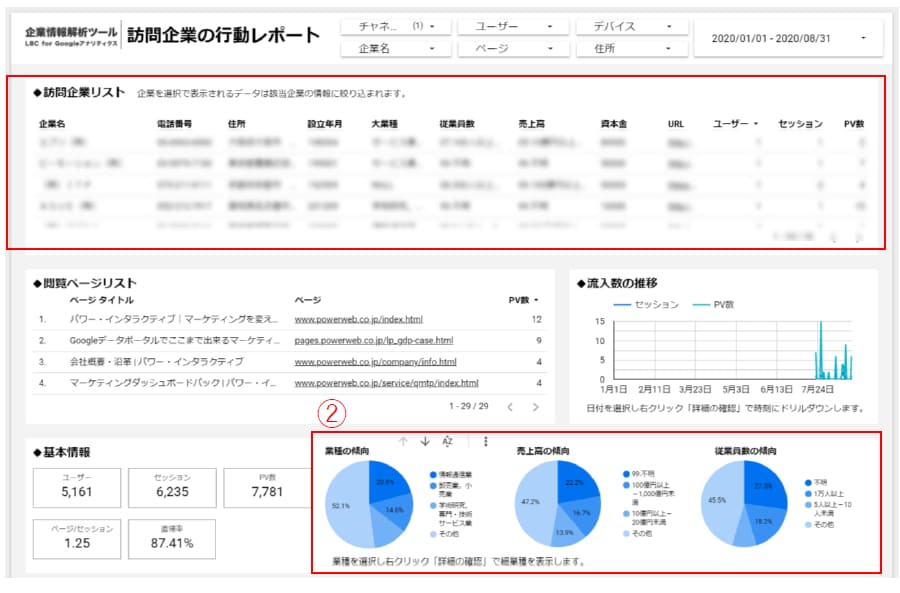Screen dimensions: 900x593
Task: Open the 企業名 filter dropdown
Action: click(395, 49)
